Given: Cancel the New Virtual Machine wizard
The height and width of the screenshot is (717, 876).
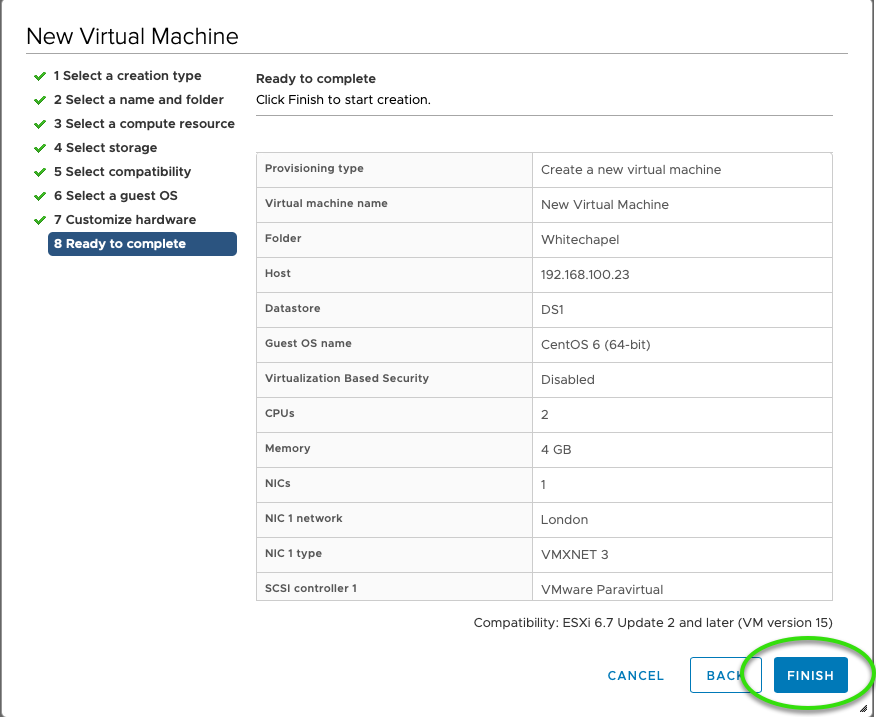Looking at the screenshot, I should tap(635, 676).
